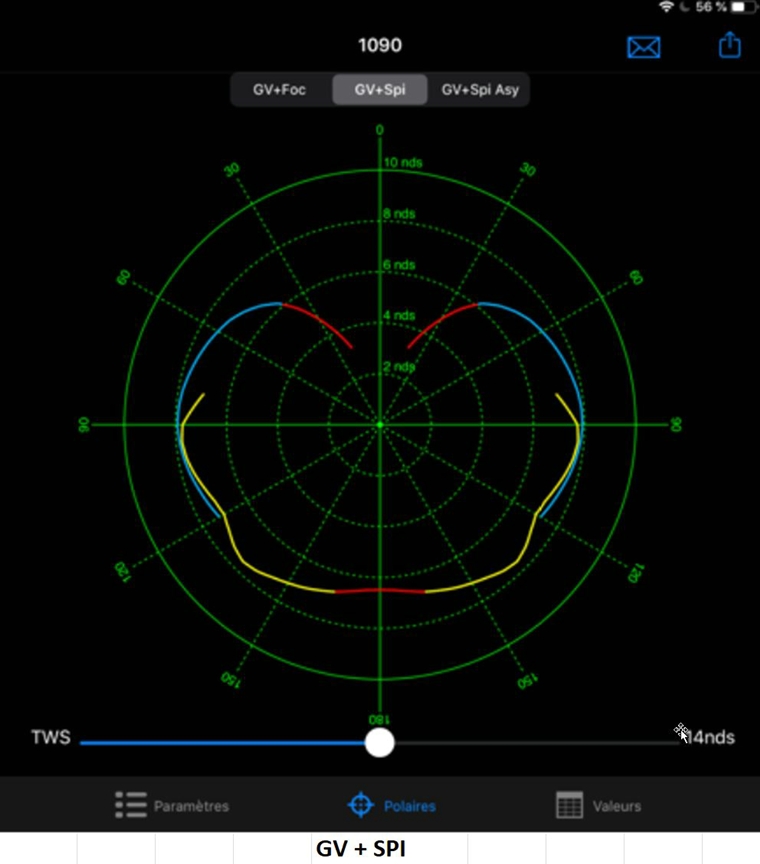Viewport: 760px width, 864px height.
Task: Click the white TWS slider knob
Action: point(379,742)
